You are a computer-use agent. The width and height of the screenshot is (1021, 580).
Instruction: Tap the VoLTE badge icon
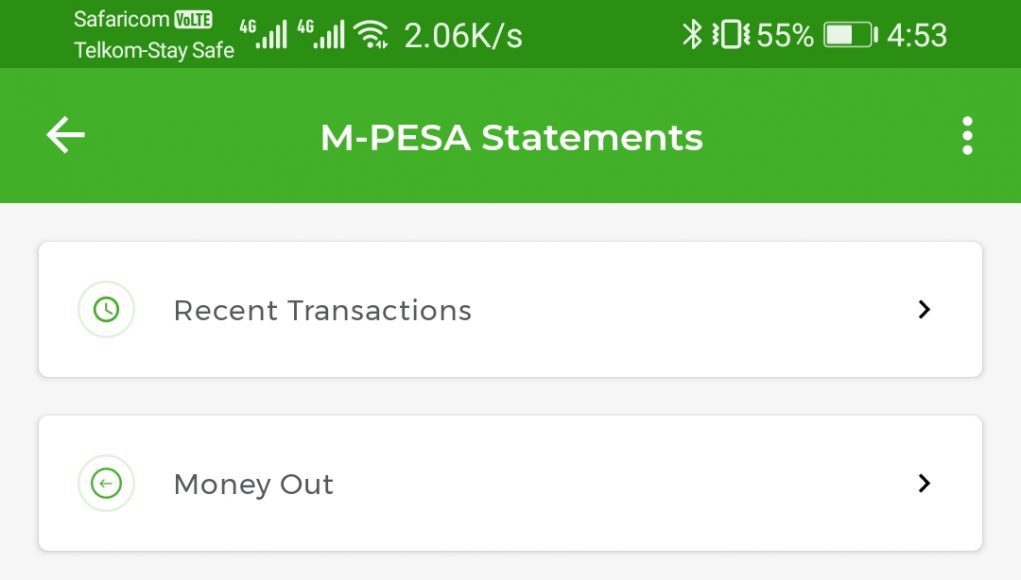[193, 20]
